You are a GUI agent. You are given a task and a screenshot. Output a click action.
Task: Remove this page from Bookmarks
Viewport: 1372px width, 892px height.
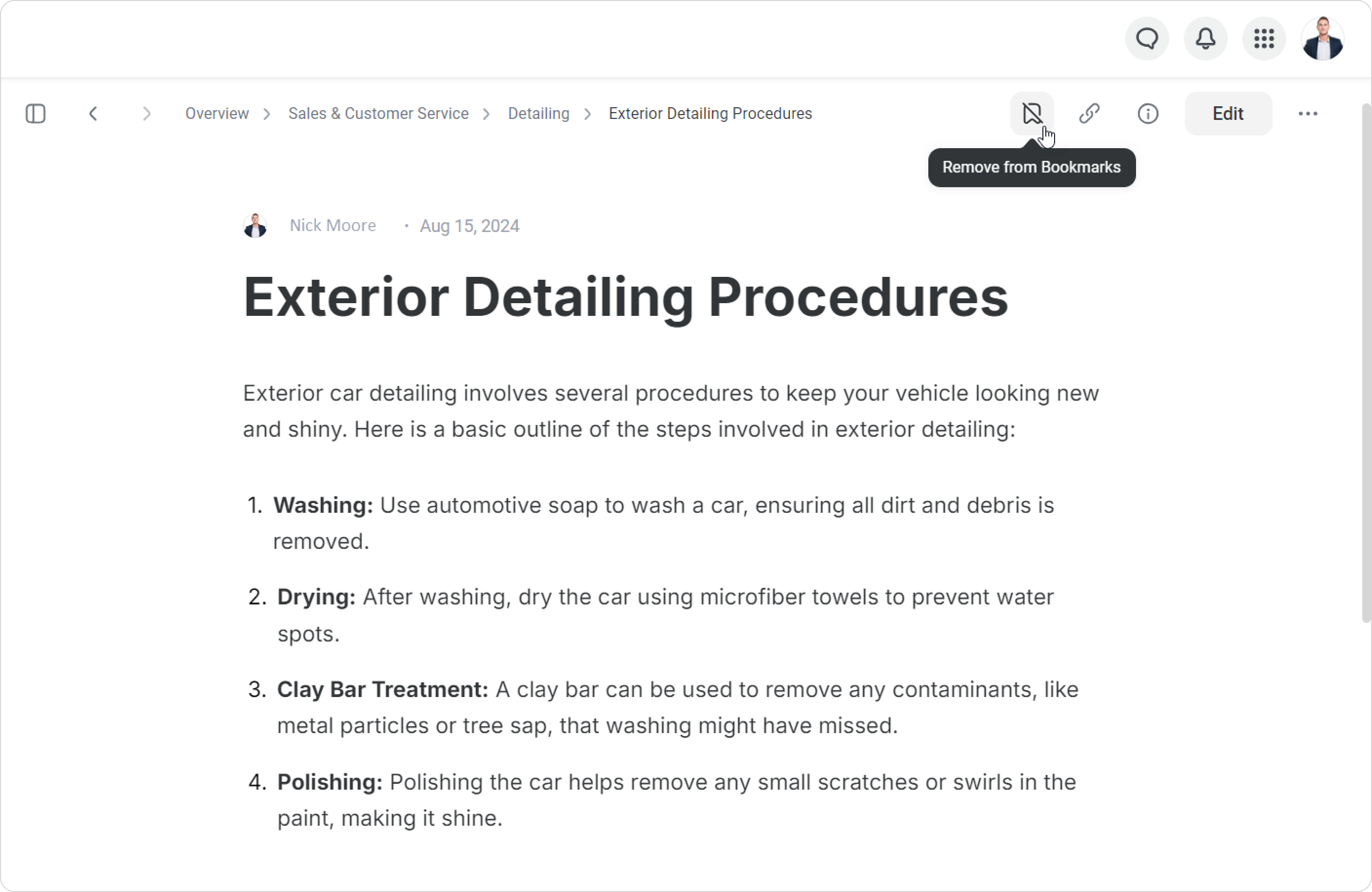tap(1032, 114)
